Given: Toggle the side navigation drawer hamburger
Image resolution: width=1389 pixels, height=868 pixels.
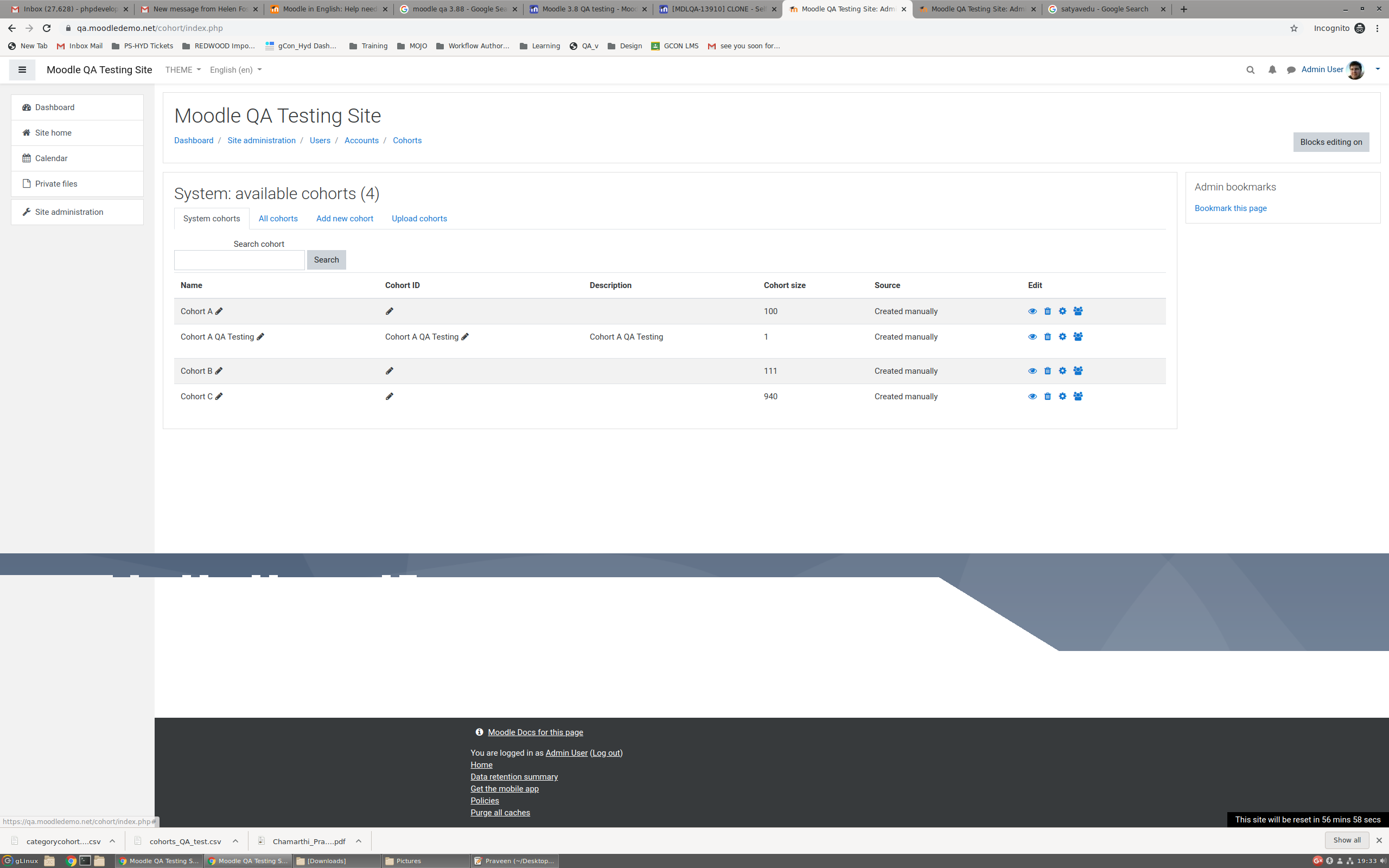Looking at the screenshot, I should (x=22, y=70).
